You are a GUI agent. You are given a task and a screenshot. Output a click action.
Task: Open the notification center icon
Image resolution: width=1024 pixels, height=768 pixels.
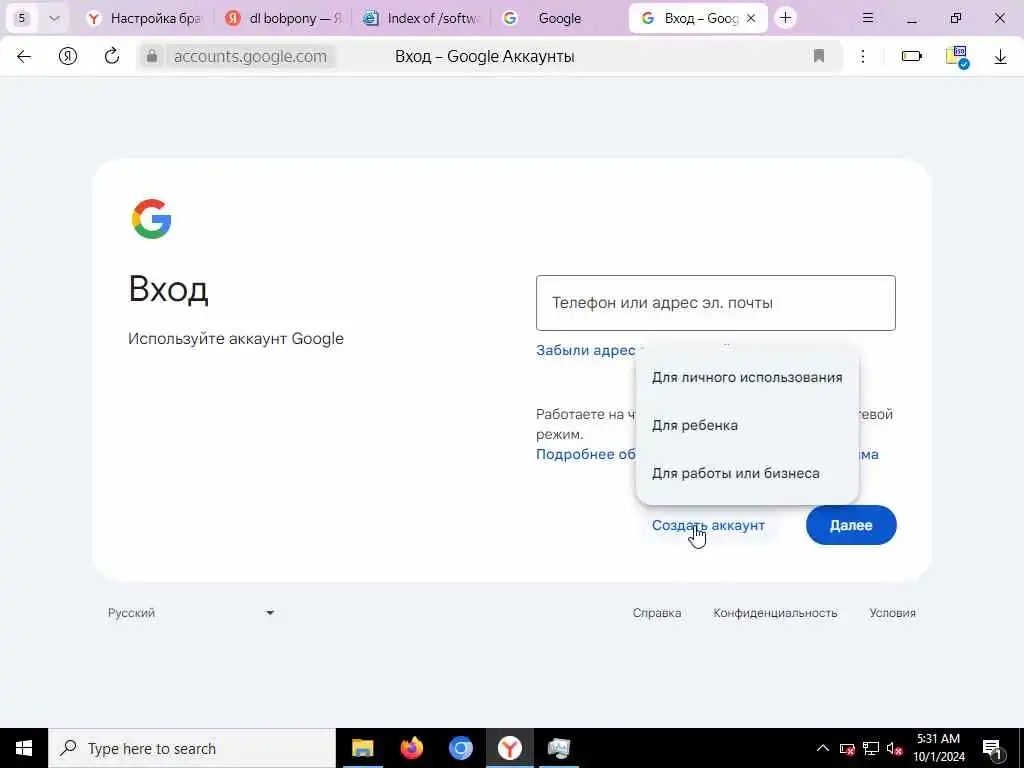pyautogui.click(x=992, y=749)
